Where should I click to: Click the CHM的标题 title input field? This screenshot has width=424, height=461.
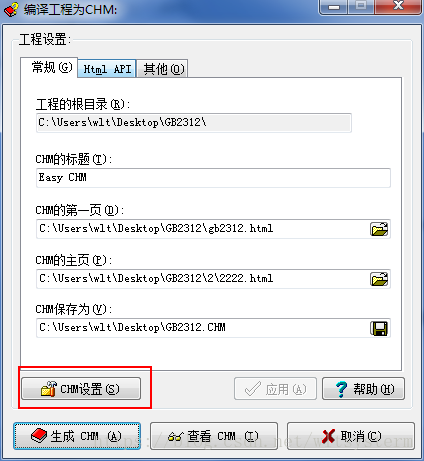coord(213,178)
